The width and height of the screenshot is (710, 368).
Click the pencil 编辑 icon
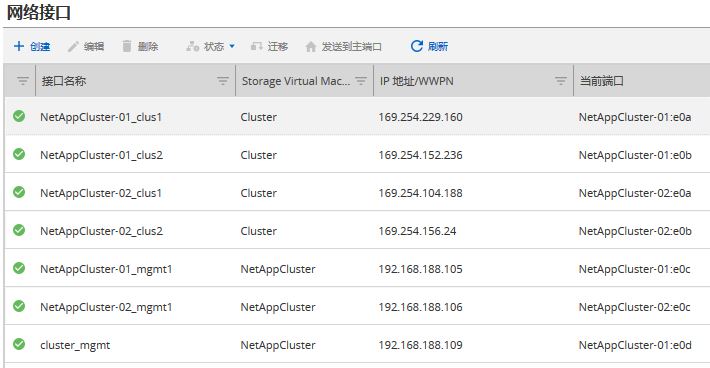pos(73,46)
